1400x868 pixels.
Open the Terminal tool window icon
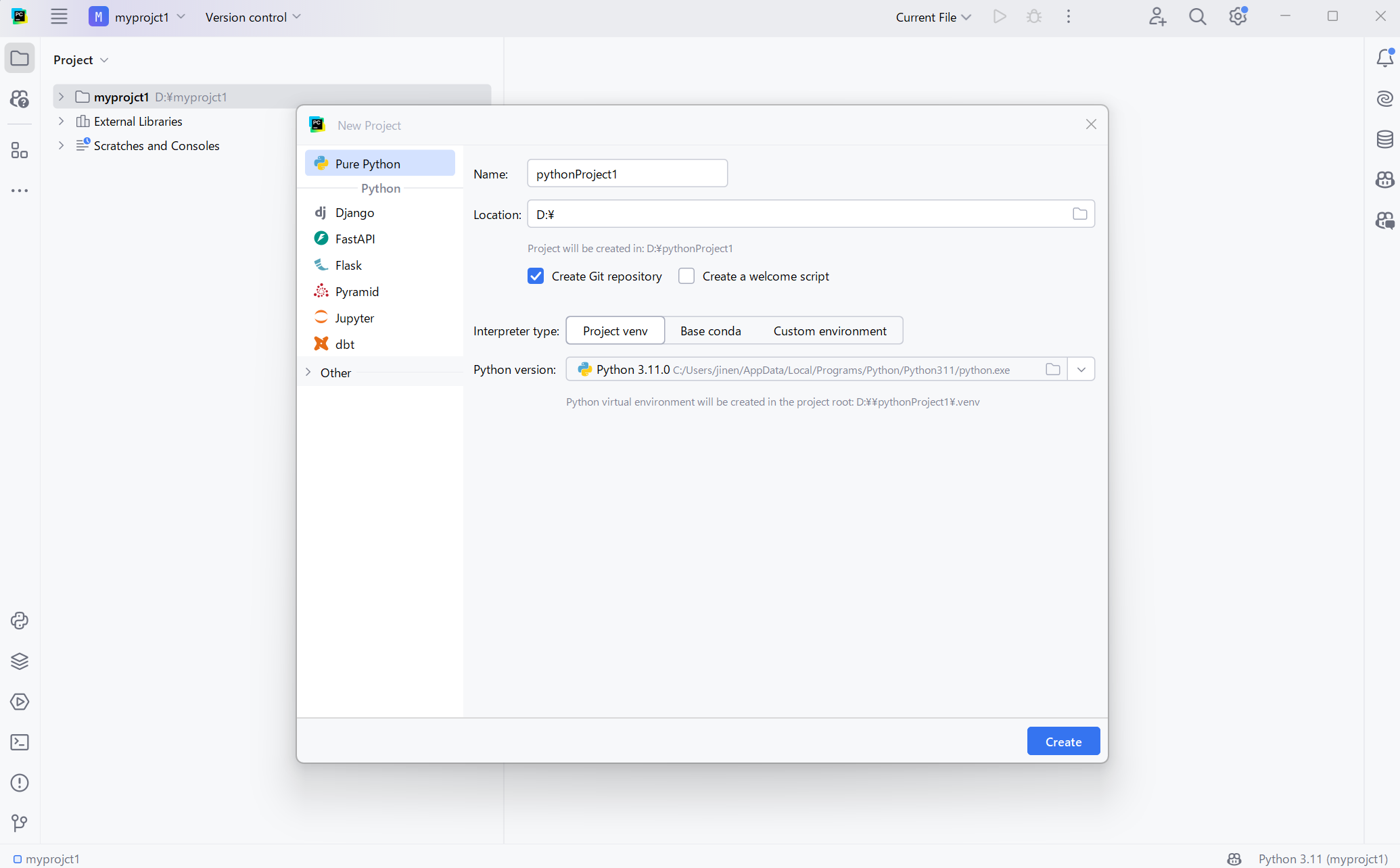pos(20,742)
